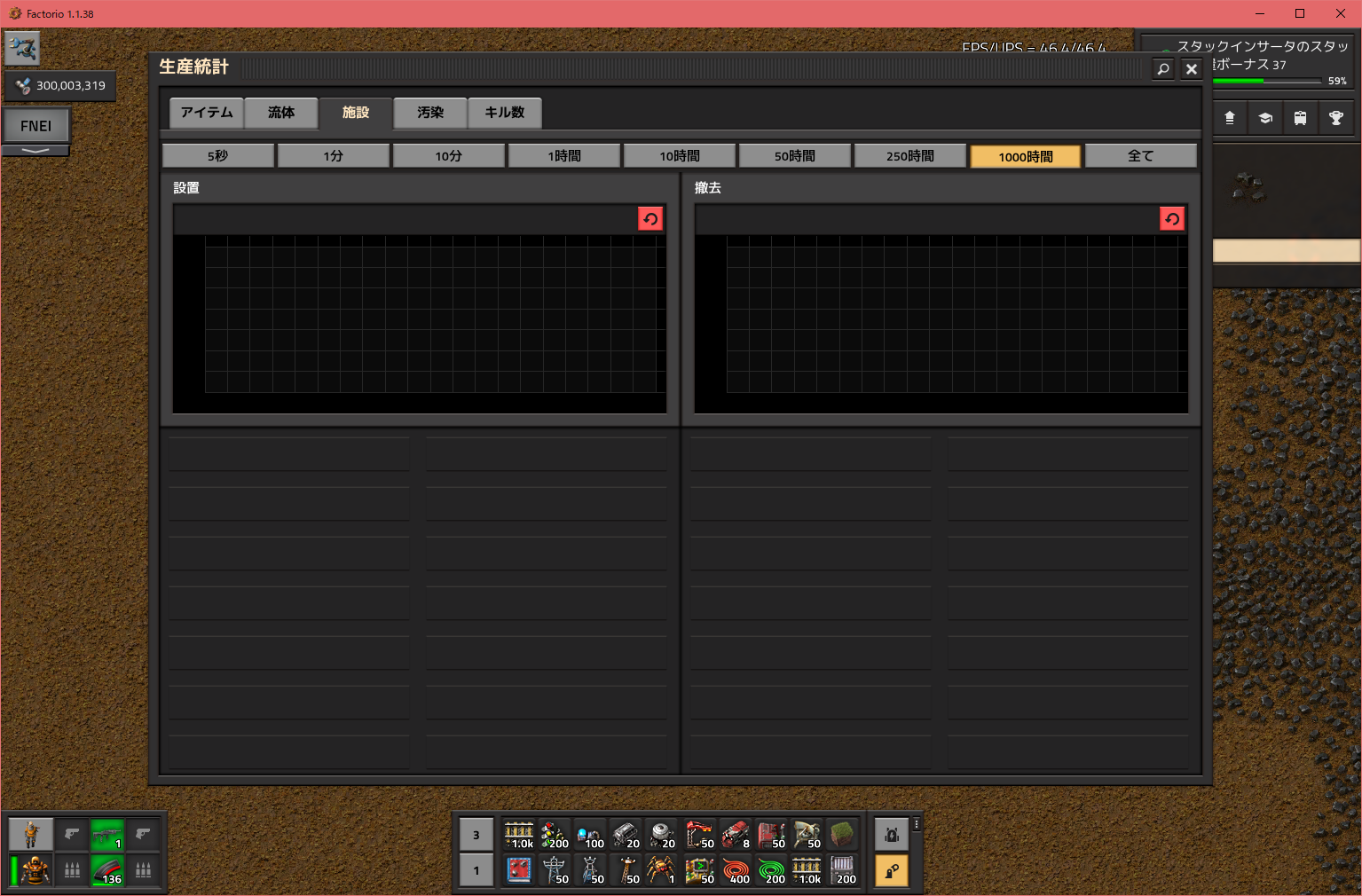Toggle the highlighted exoskeleton button
The height and width of the screenshot is (896, 1362).
tap(892, 871)
